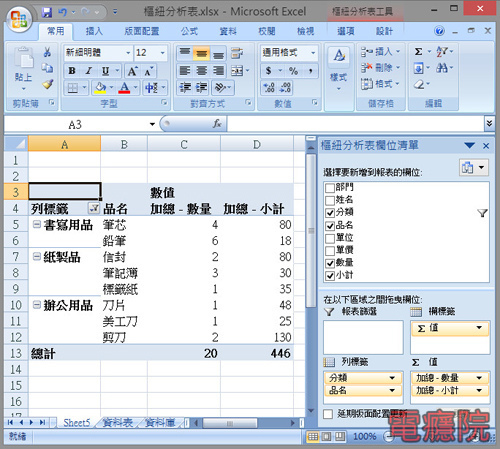Click the Orientation text rotation icon
This screenshot has width=500, height=449.
(220, 88)
